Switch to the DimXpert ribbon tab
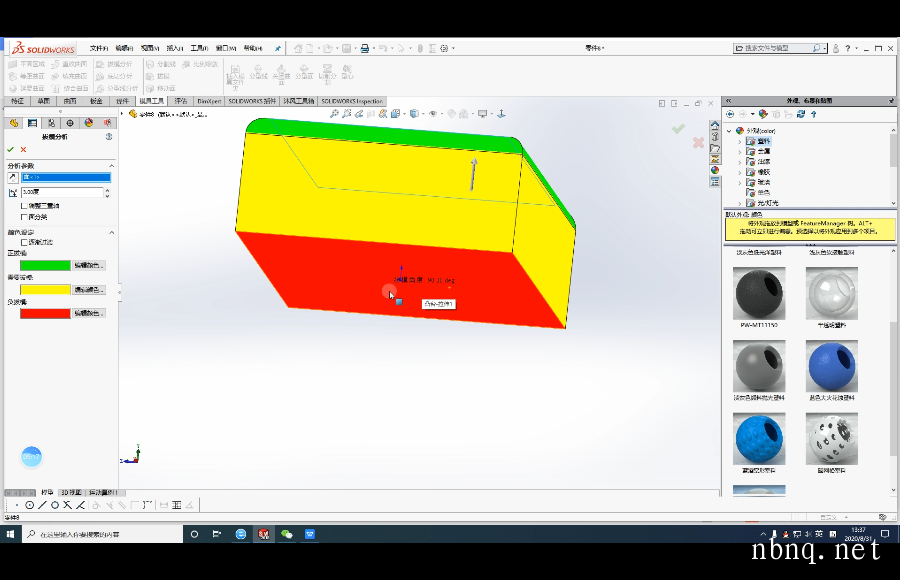This screenshot has height=580, width=900. [209, 101]
